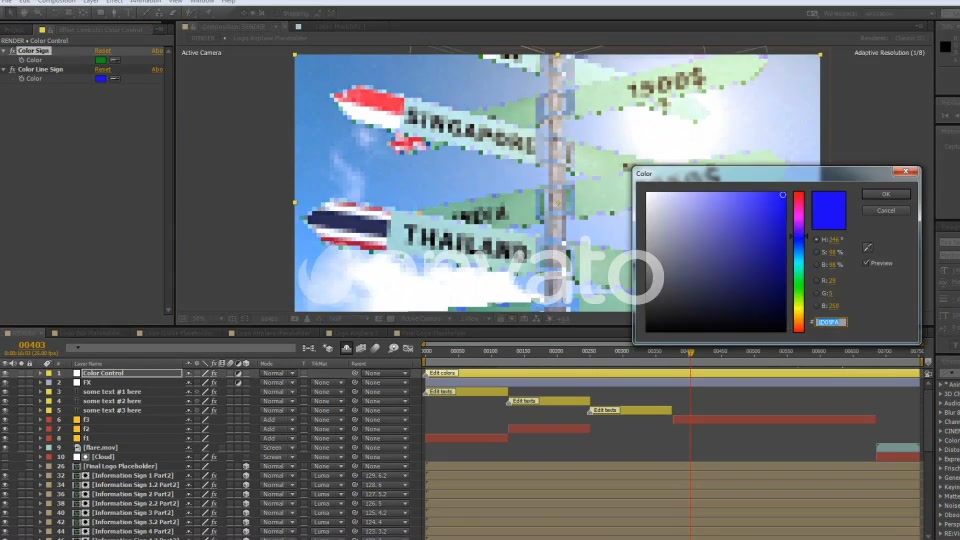Open the Parent dropdown for the Color Control layer
The image size is (960, 540).
[x=384, y=373]
